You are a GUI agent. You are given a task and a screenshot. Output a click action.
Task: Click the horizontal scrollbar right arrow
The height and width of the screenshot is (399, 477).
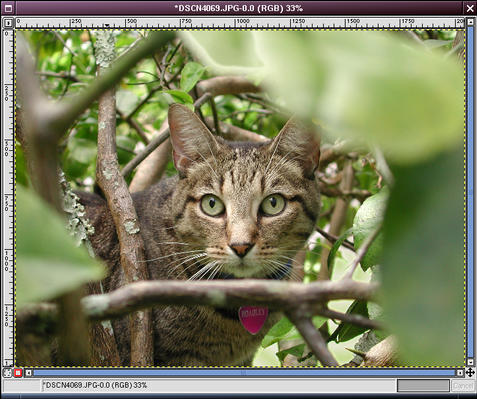pyautogui.click(x=460, y=373)
